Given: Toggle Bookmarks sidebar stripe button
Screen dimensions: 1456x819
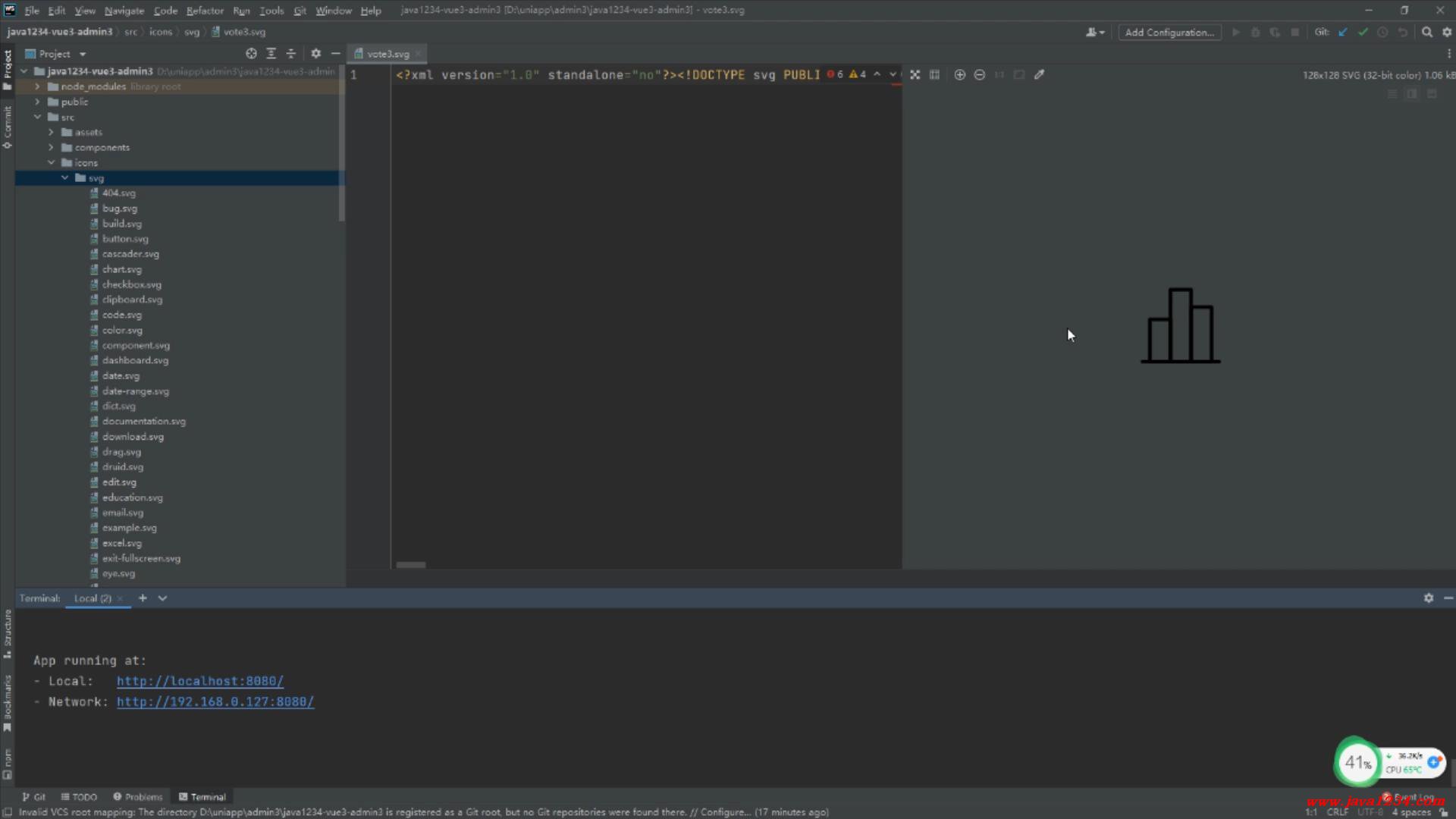Looking at the screenshot, I should pyautogui.click(x=8, y=703).
